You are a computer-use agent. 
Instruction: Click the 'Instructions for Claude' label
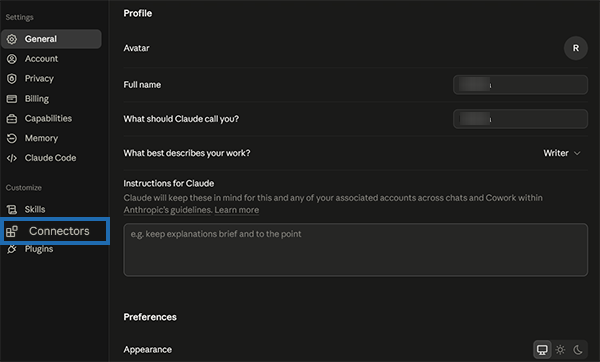click(169, 184)
